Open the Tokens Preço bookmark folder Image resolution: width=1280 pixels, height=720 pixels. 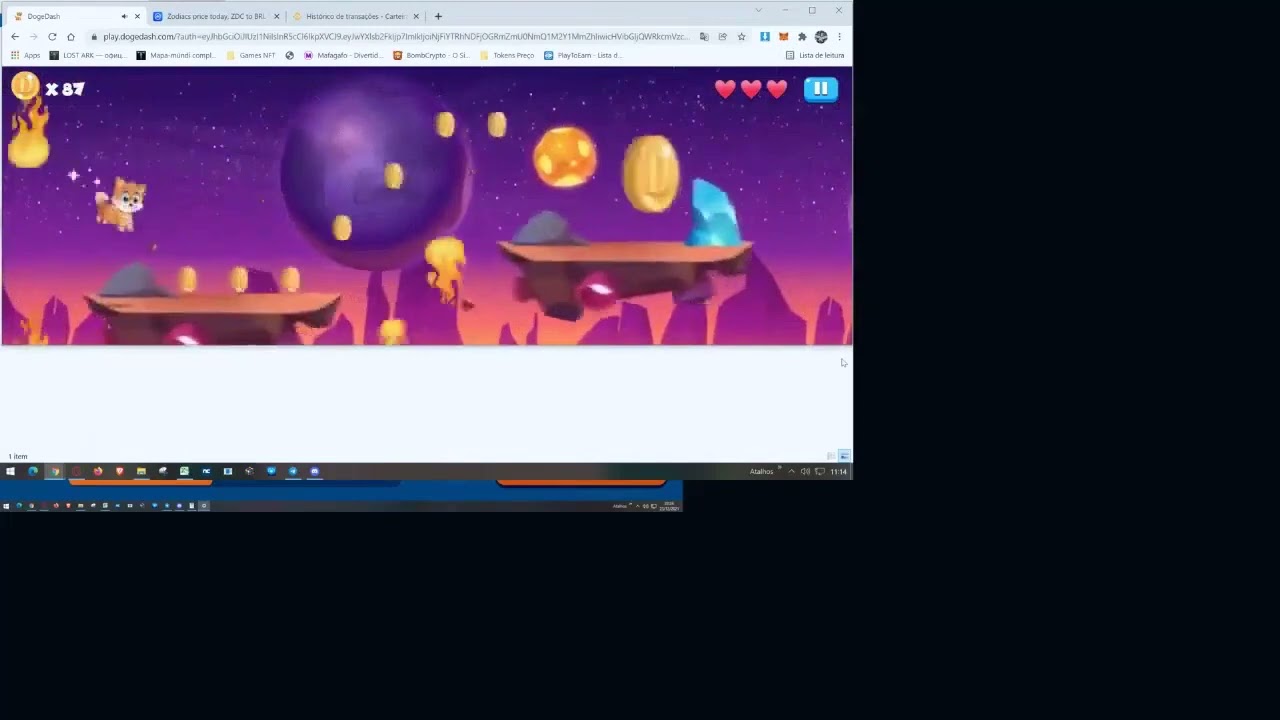tap(507, 55)
